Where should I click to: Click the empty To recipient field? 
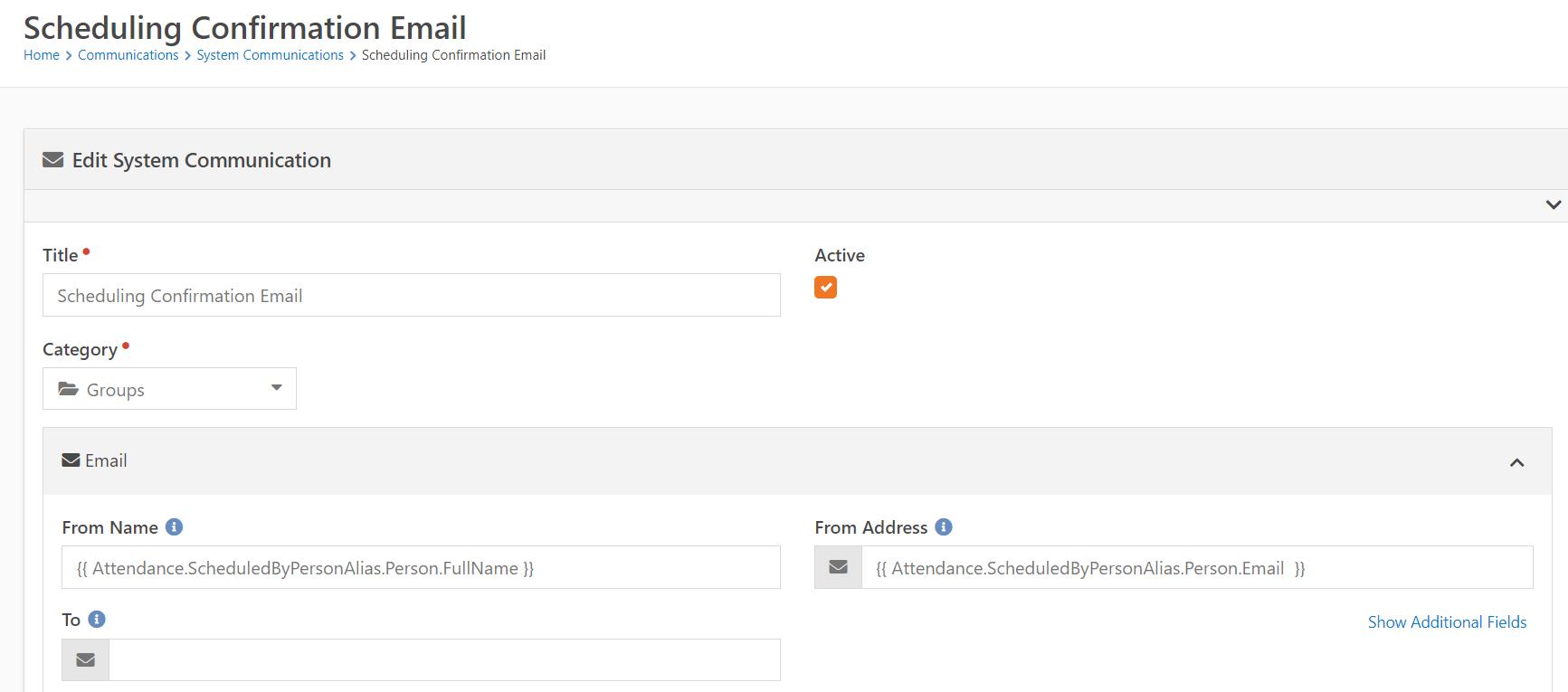click(443, 659)
